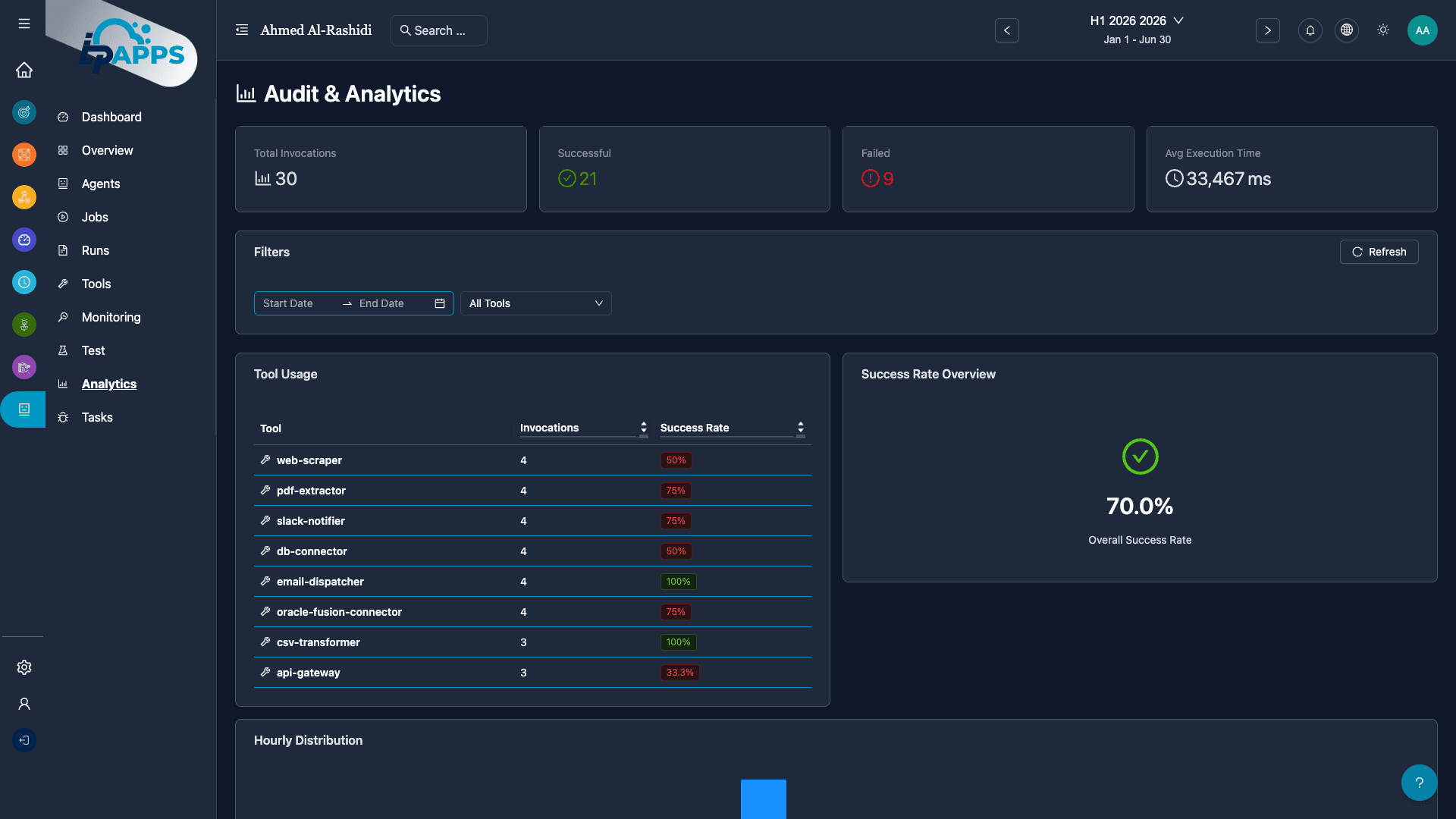This screenshot has height=819, width=1456.
Task: Open the Analytics link in the sidebar
Action: [x=109, y=384]
